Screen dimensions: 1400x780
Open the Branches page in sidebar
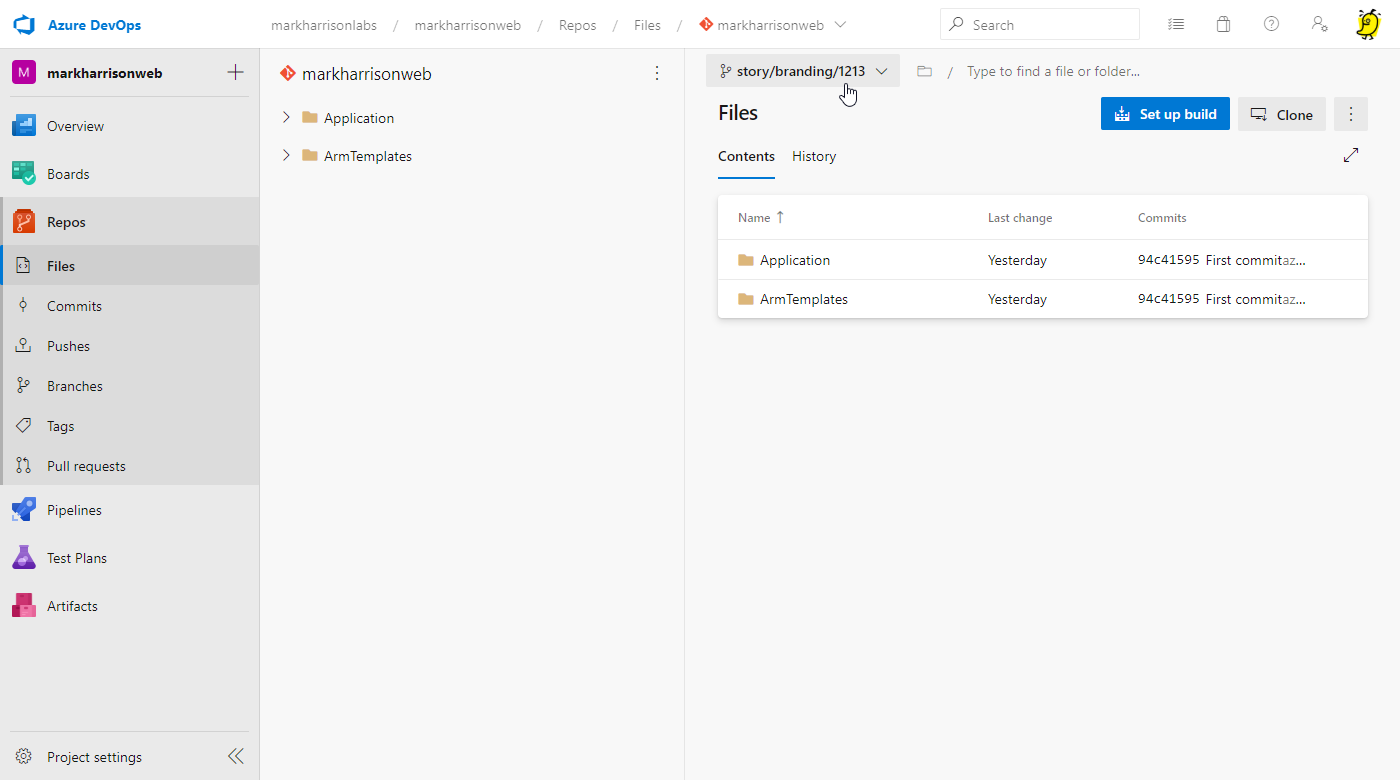pos(75,386)
